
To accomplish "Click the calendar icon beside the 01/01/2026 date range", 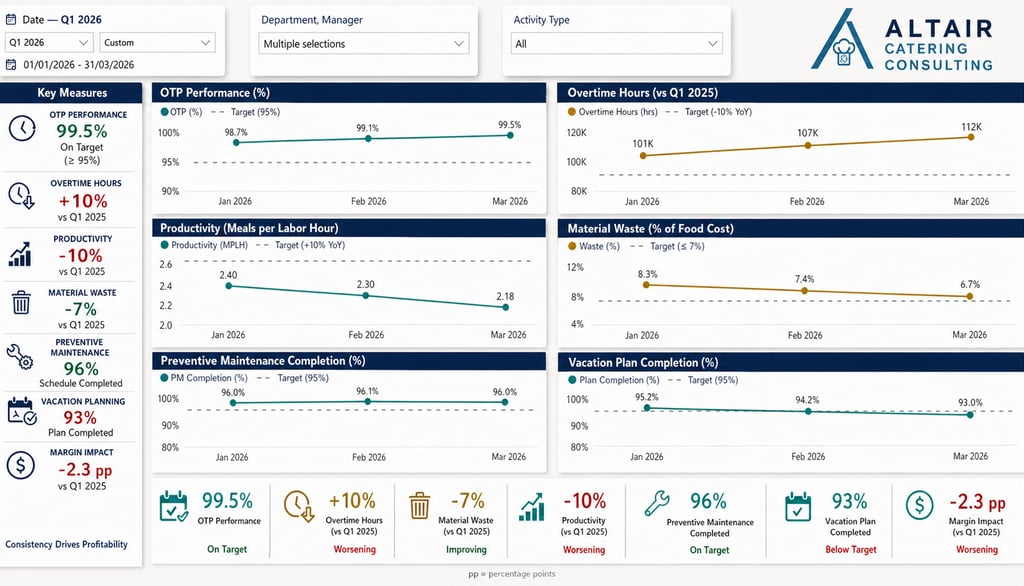I will click(11, 64).
